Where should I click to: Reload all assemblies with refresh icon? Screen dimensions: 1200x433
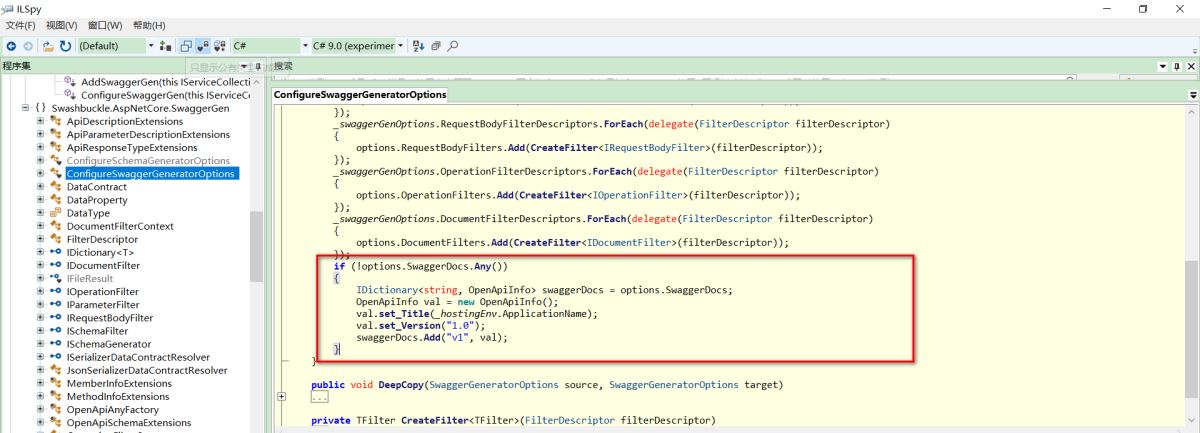(x=65, y=46)
